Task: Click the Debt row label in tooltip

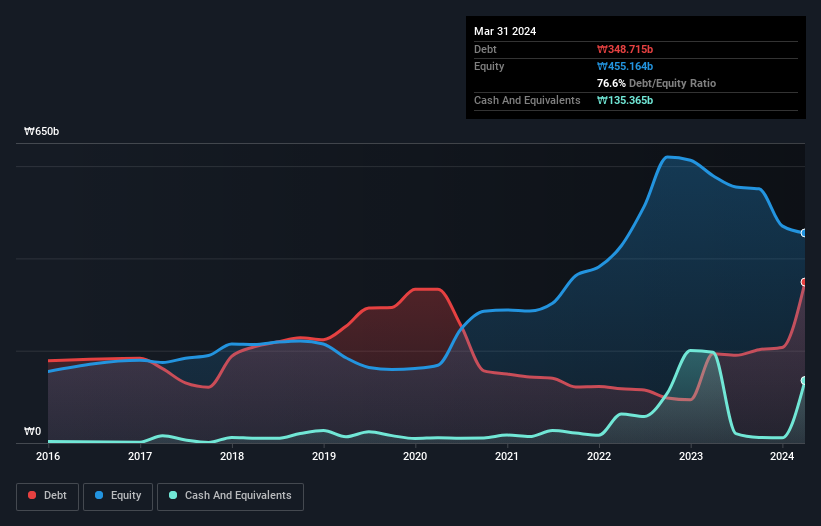Action: coord(485,49)
